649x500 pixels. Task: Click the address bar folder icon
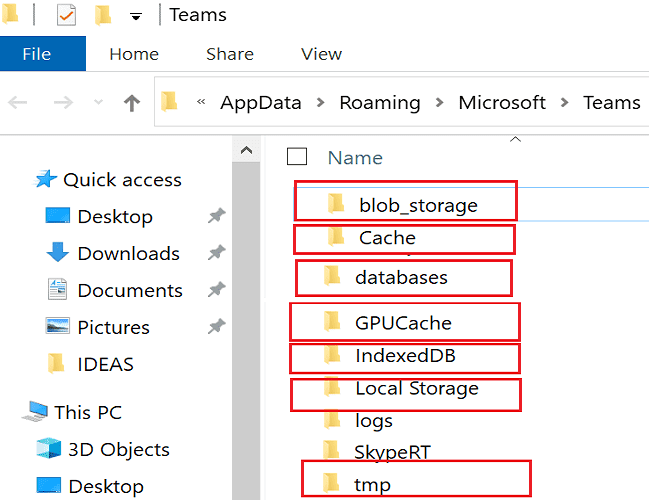(x=169, y=102)
